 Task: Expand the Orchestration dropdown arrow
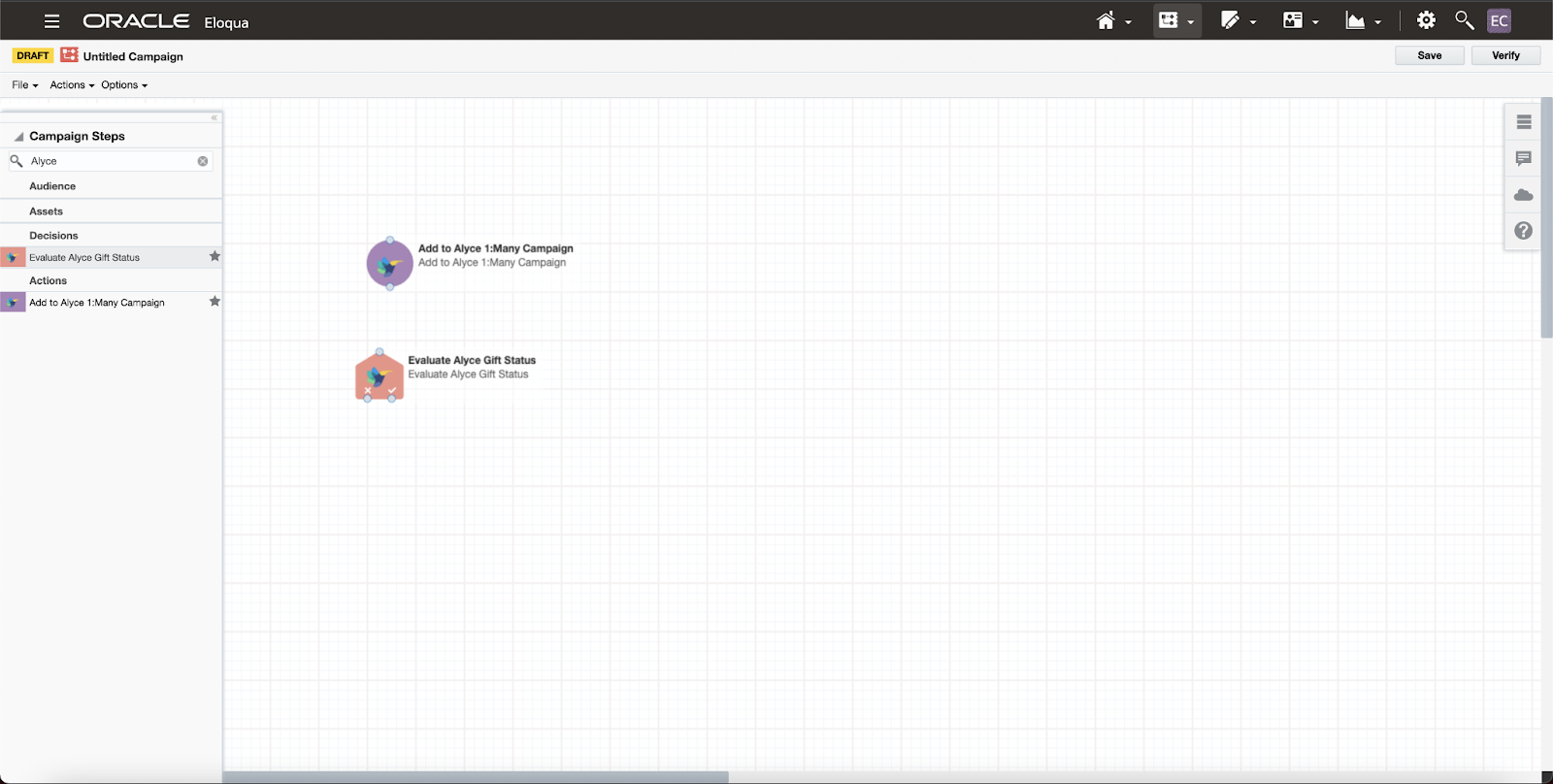1191,22
